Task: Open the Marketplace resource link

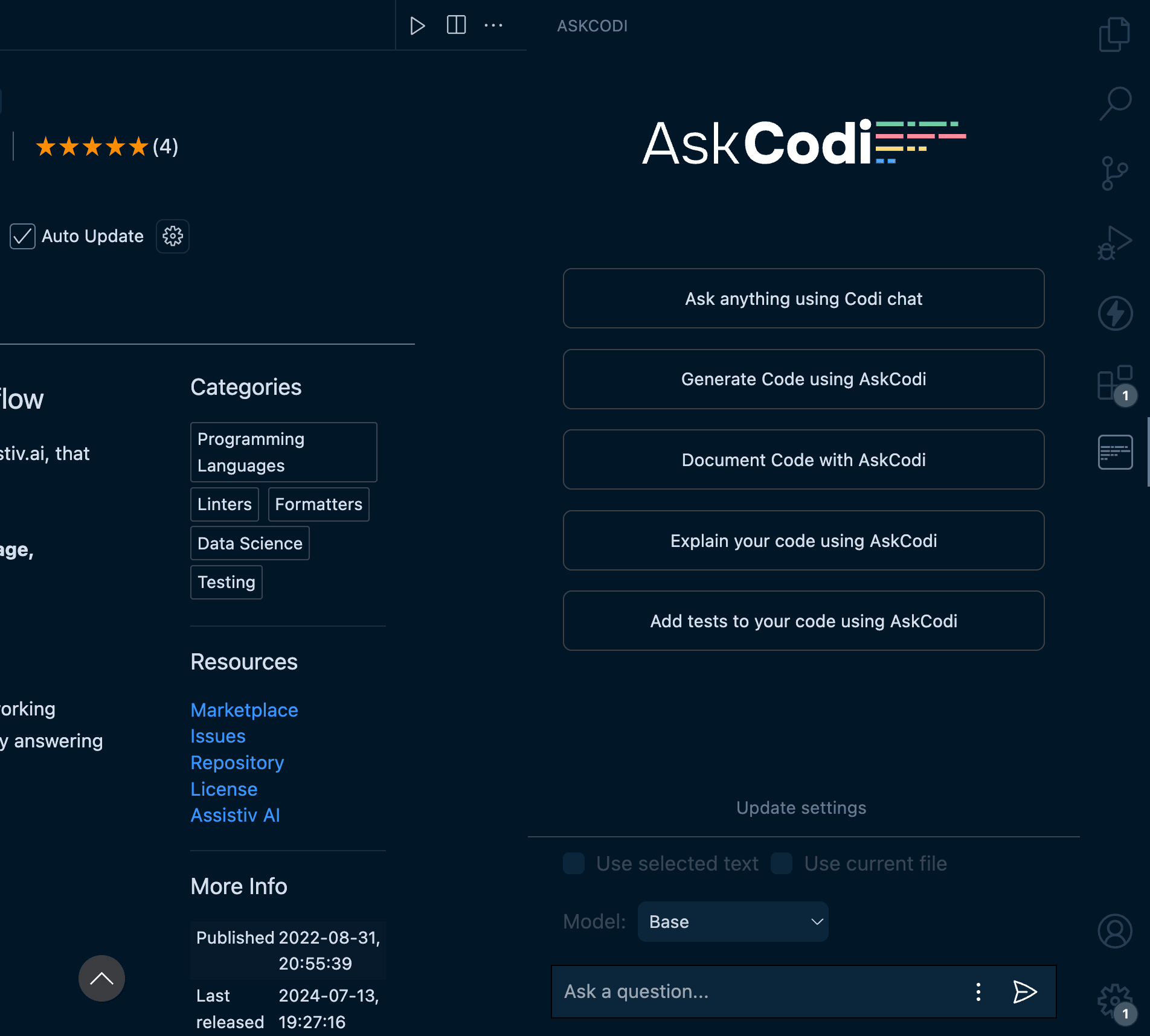Action: click(x=244, y=710)
